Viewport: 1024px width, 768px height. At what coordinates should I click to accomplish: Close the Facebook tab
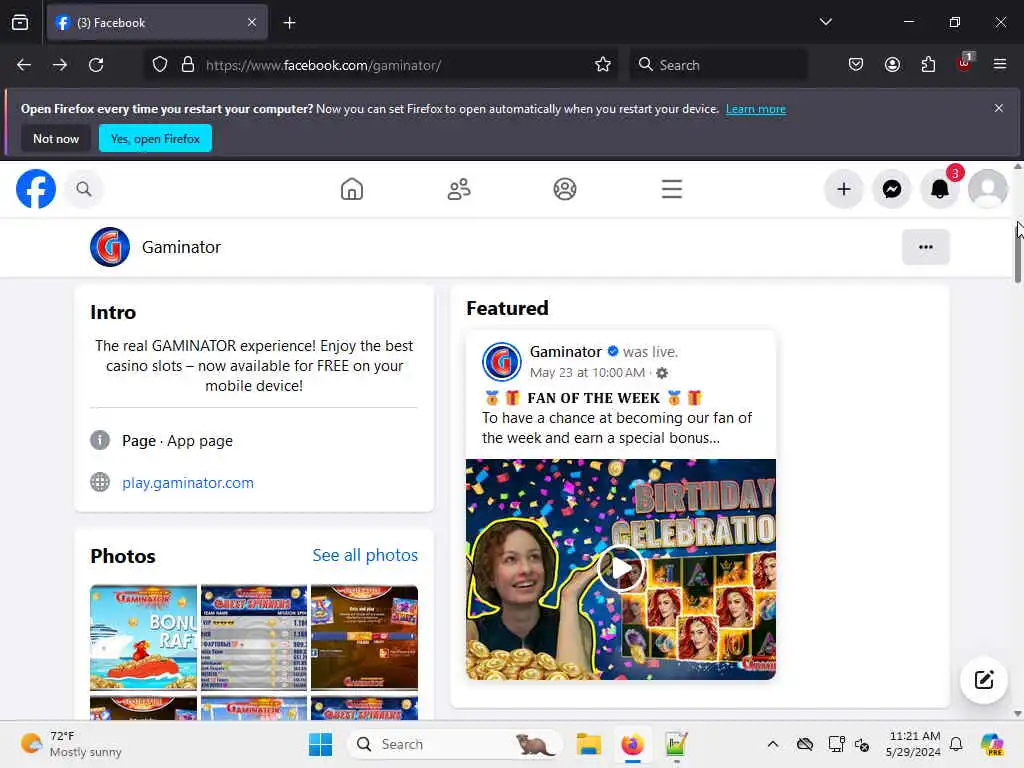[252, 23]
